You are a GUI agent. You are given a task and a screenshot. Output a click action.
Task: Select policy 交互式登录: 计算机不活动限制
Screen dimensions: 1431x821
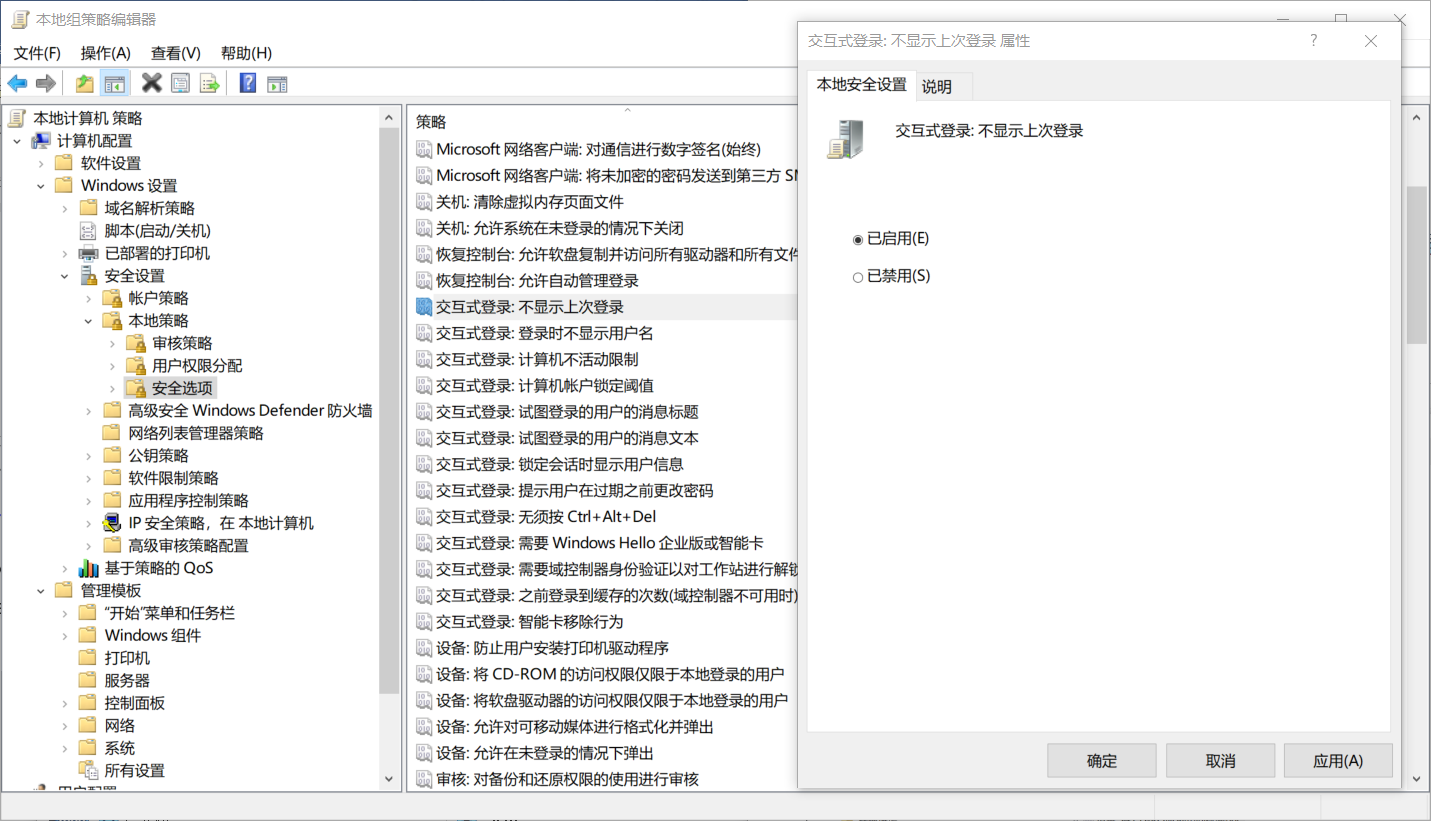pyautogui.click(x=537, y=359)
